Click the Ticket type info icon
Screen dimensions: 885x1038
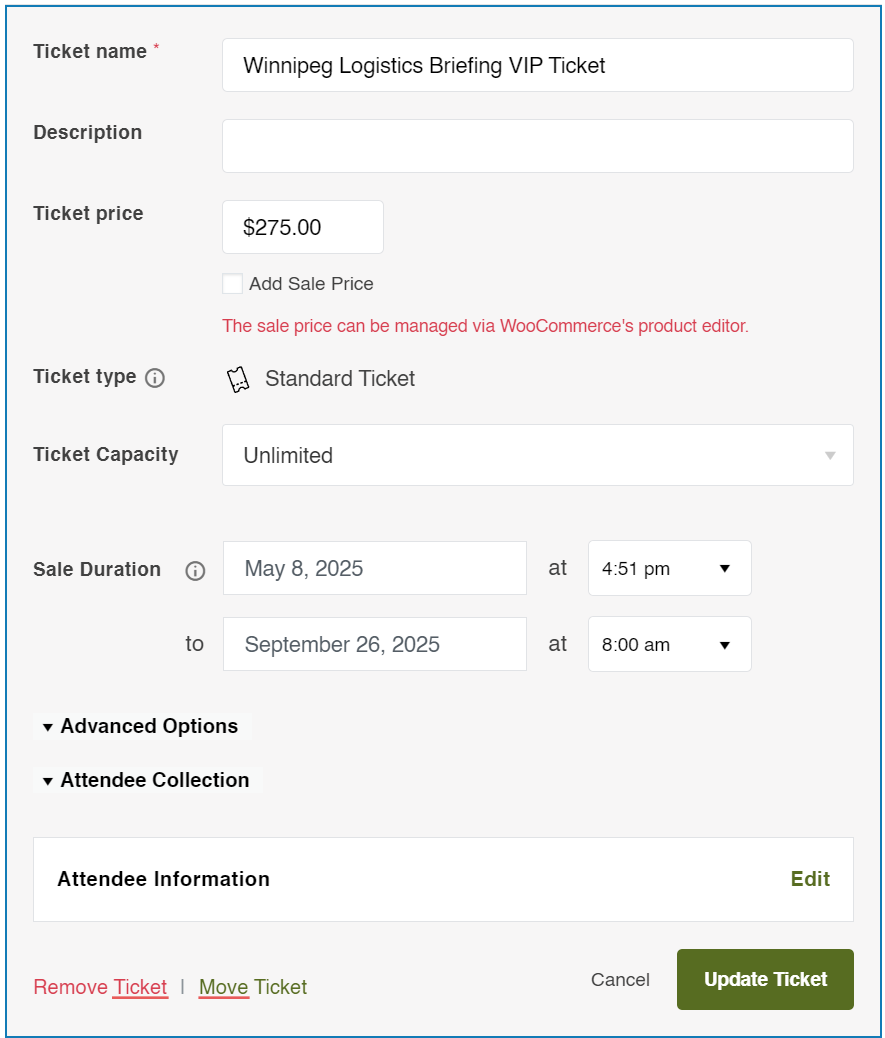pos(155,378)
